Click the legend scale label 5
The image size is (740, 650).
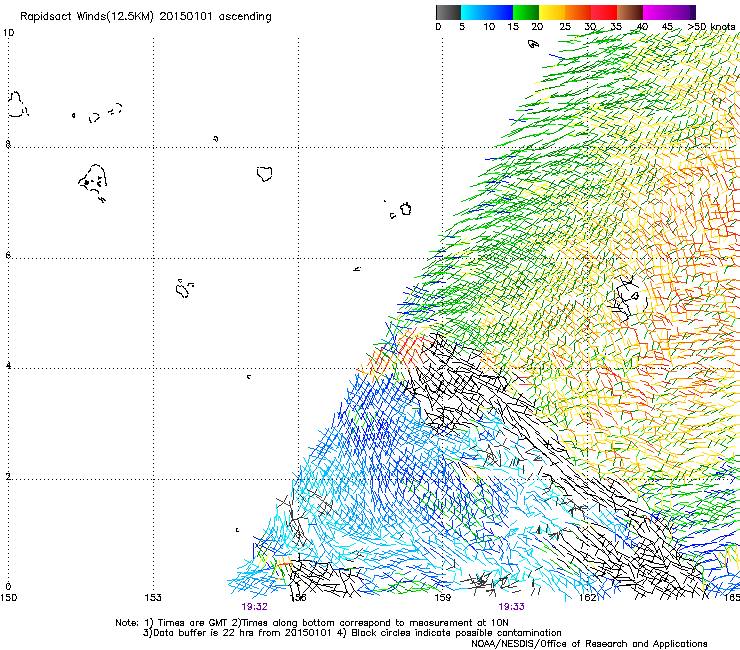(x=462, y=27)
